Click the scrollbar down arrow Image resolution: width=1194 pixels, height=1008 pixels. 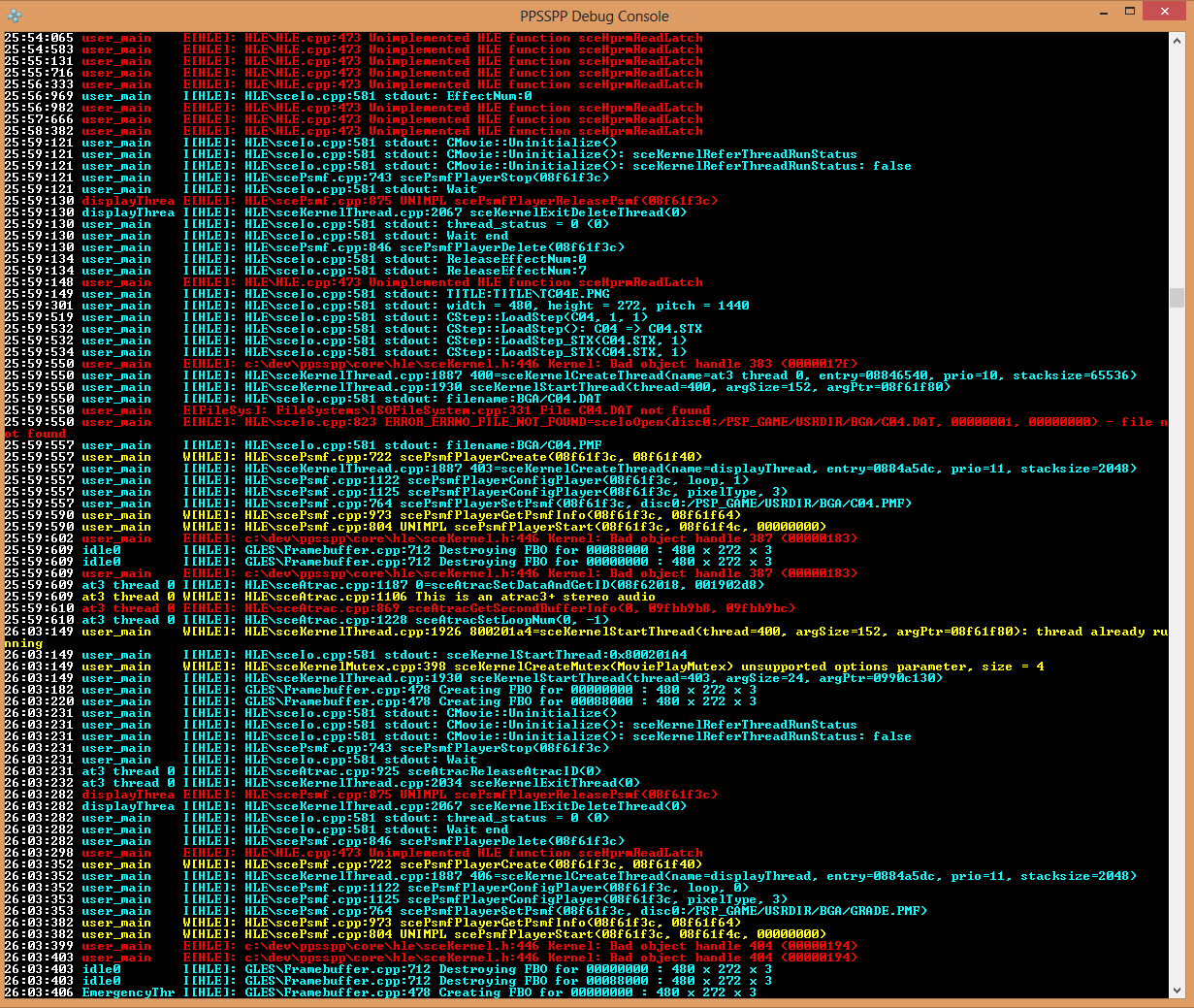click(x=1177, y=991)
